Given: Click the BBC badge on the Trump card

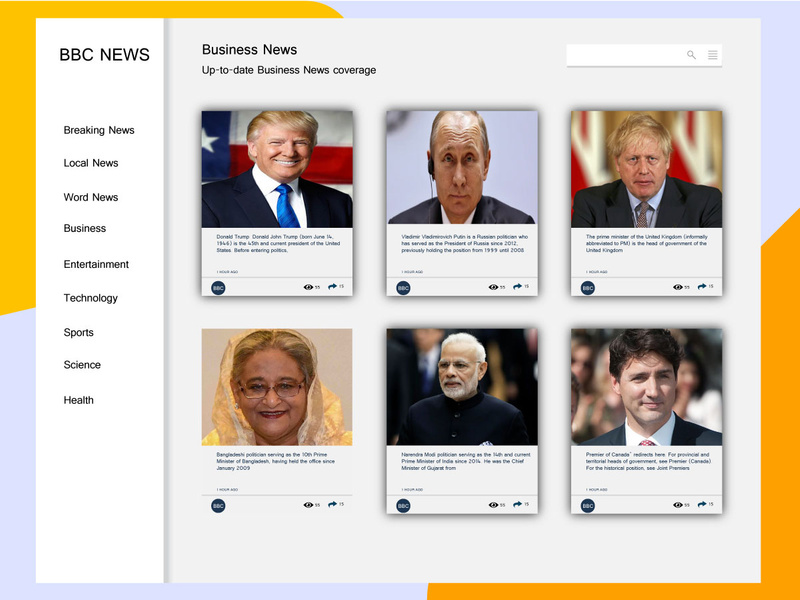Looking at the screenshot, I should pyautogui.click(x=218, y=288).
